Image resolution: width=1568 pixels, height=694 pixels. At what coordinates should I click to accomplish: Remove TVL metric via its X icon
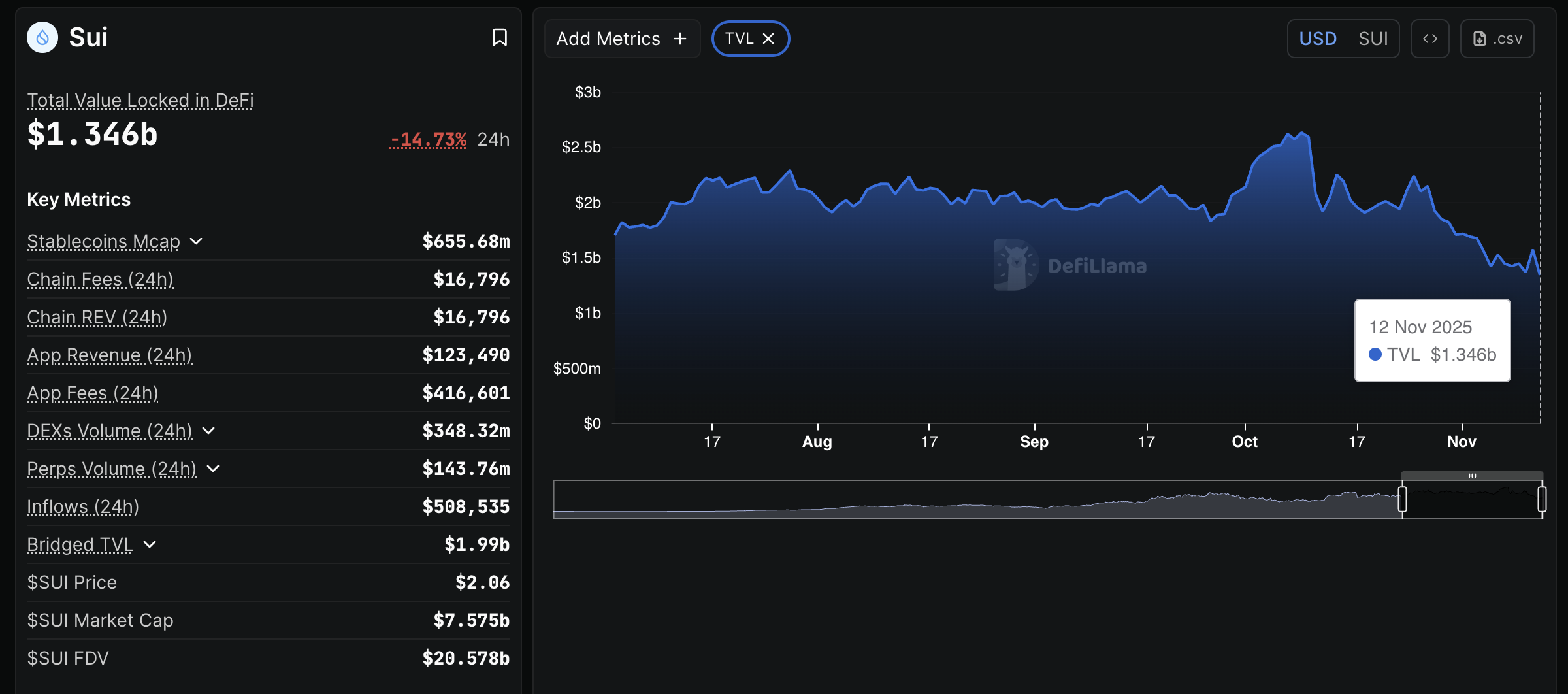[768, 39]
